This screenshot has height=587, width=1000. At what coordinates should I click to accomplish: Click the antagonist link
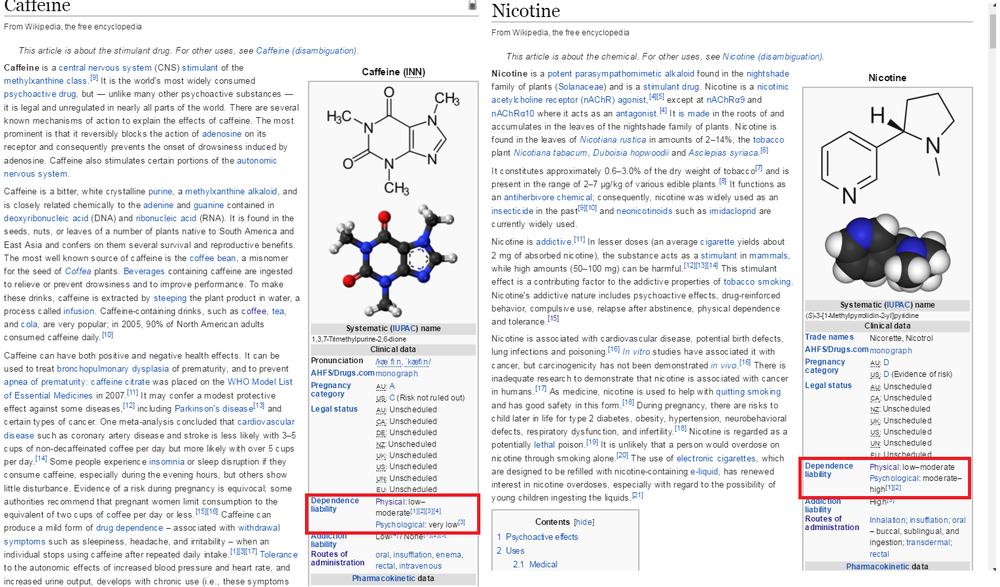(635, 114)
